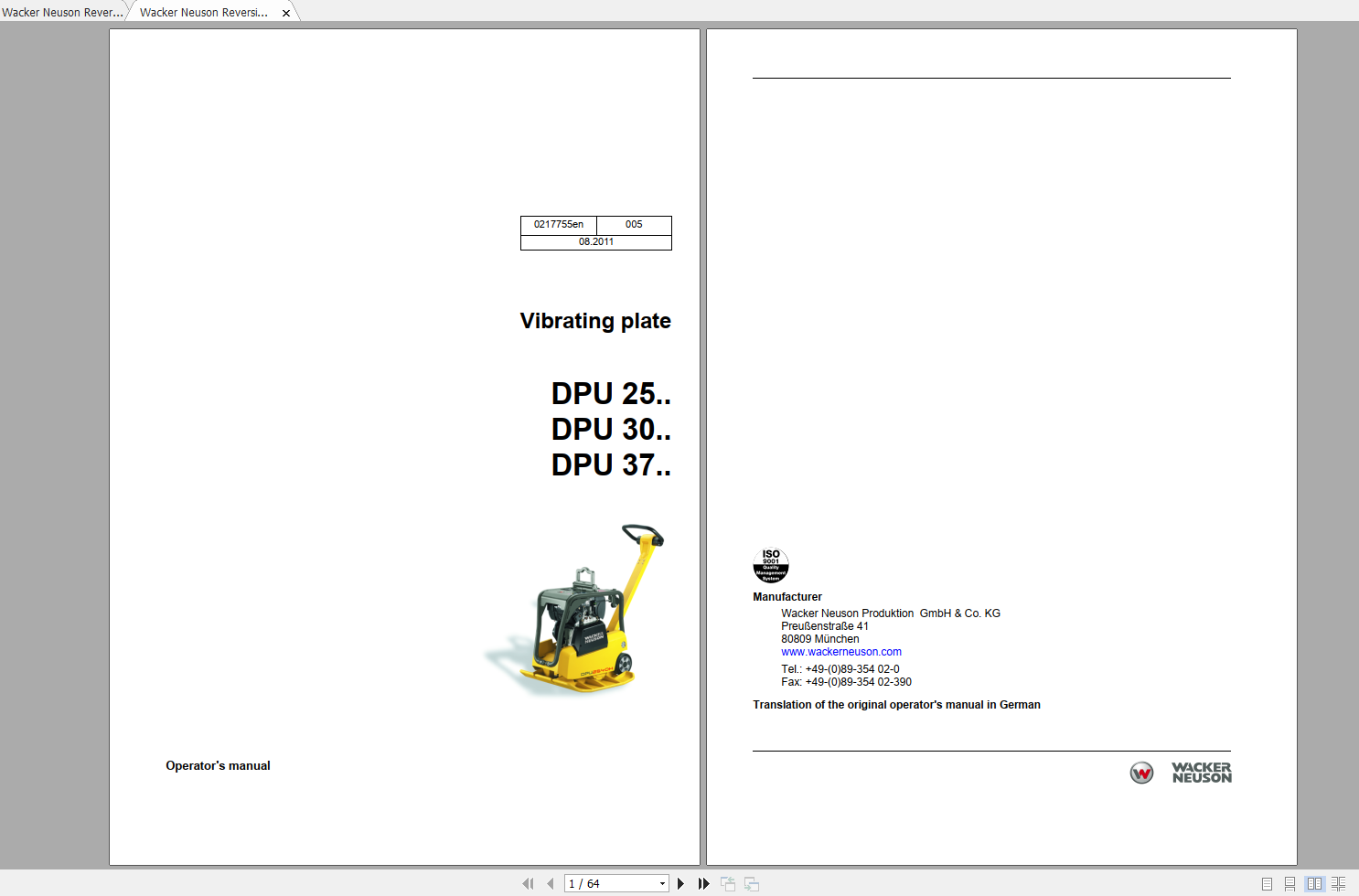
Task: Select the continuous facing layout
Action: tap(1338, 884)
